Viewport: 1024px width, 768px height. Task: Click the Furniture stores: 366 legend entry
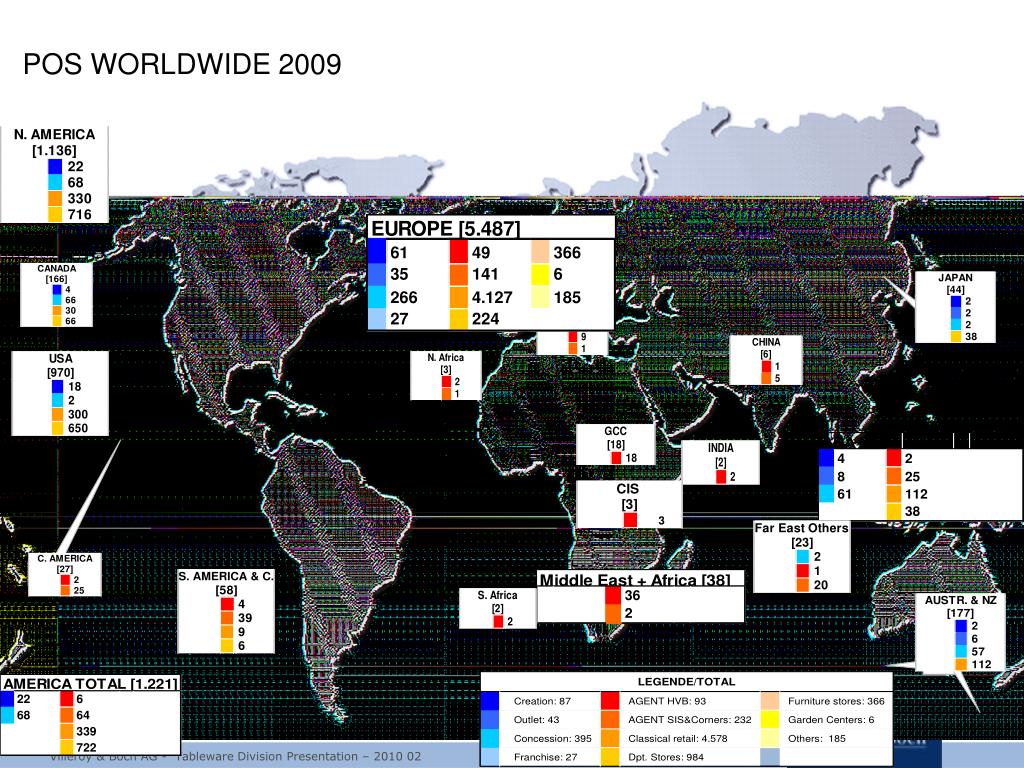[x=836, y=701]
